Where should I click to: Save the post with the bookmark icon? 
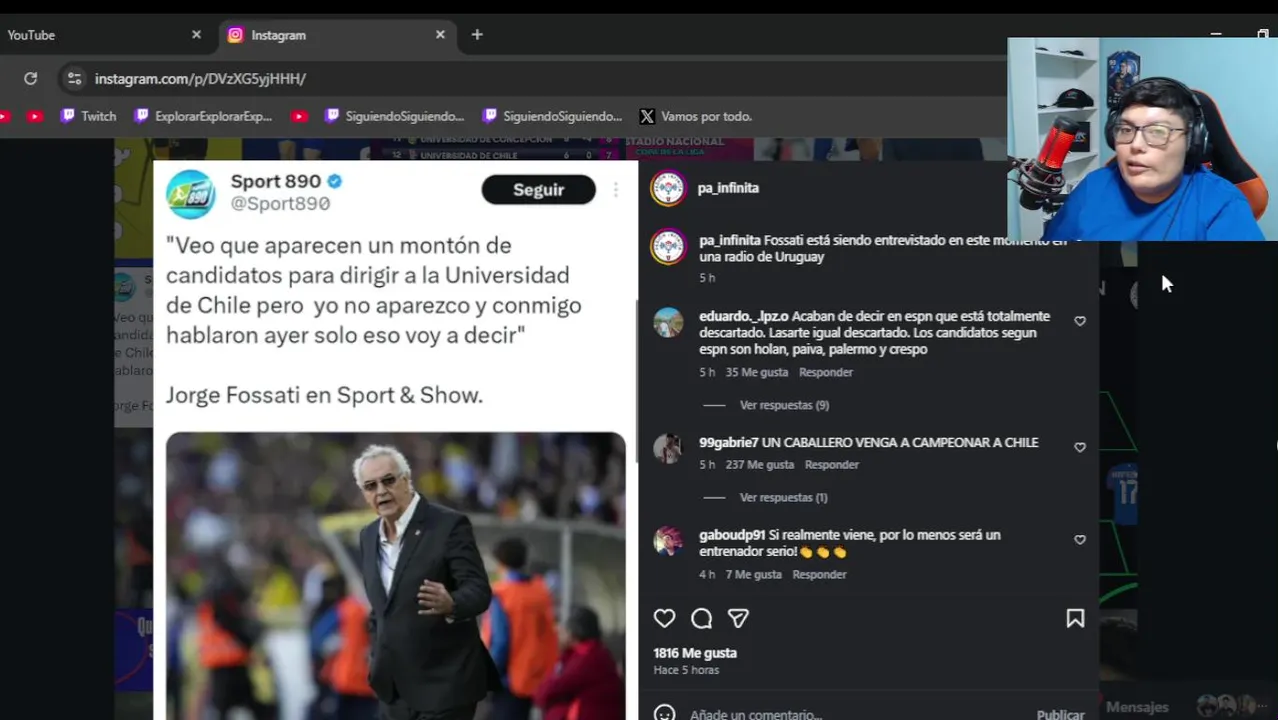tap(1075, 619)
